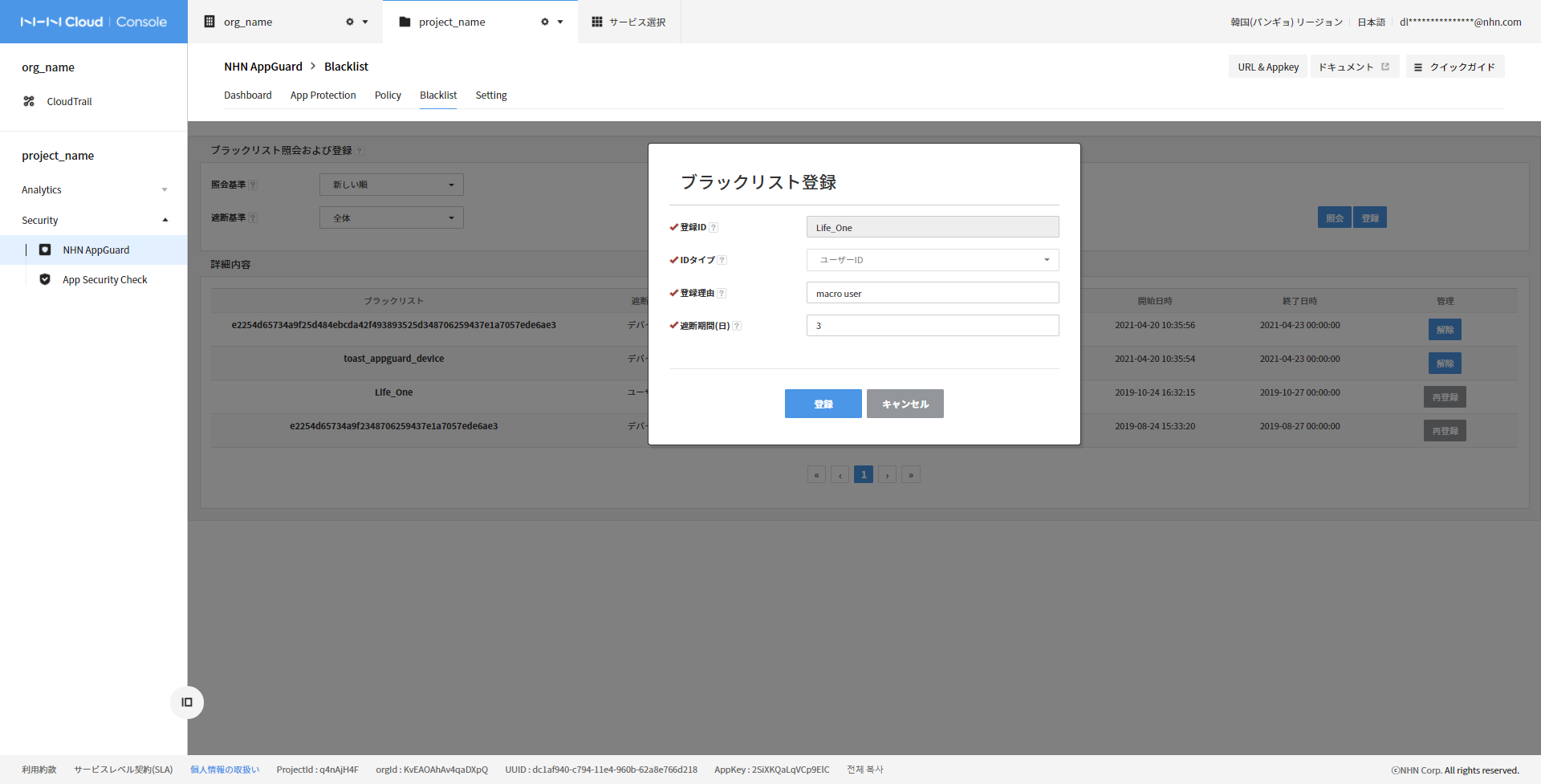Click the 遮断期間(日) help icon

737,326
